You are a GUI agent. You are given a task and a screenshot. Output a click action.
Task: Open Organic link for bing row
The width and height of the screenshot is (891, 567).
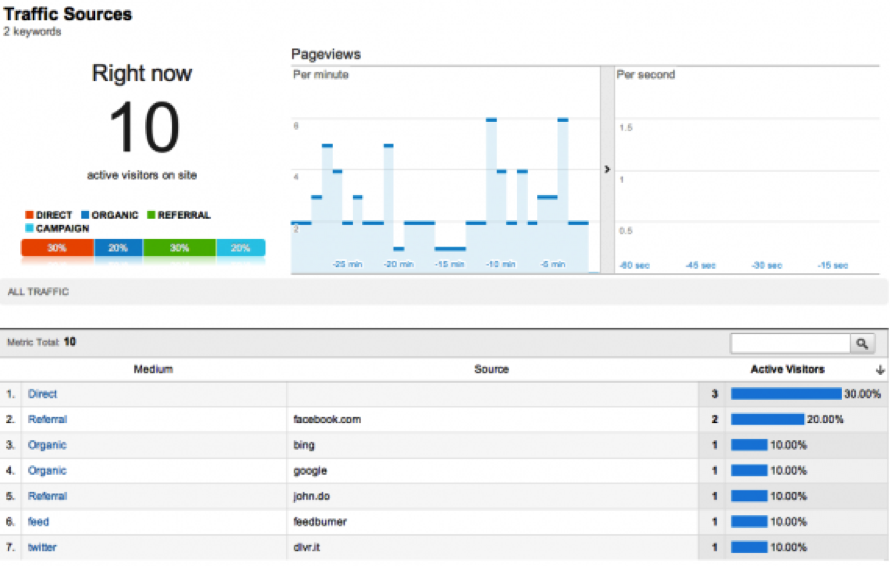pos(47,445)
